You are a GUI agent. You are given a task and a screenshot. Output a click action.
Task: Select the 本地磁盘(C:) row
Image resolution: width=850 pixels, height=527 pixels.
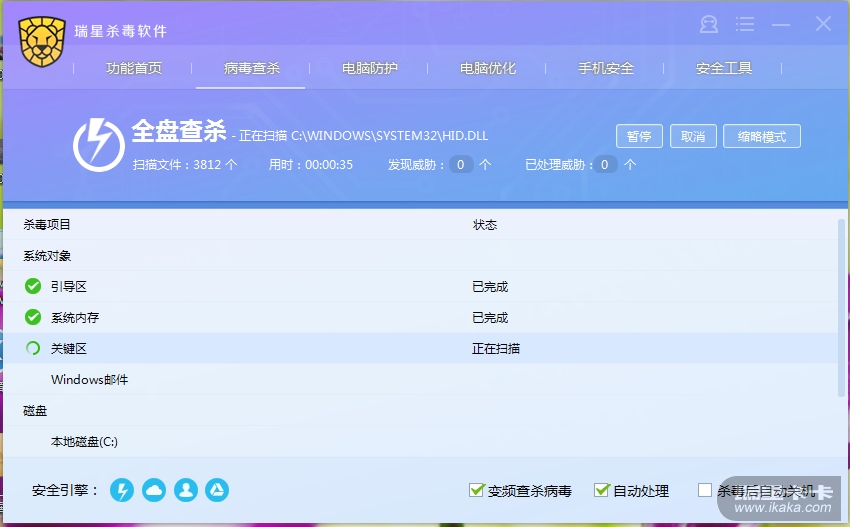point(420,441)
